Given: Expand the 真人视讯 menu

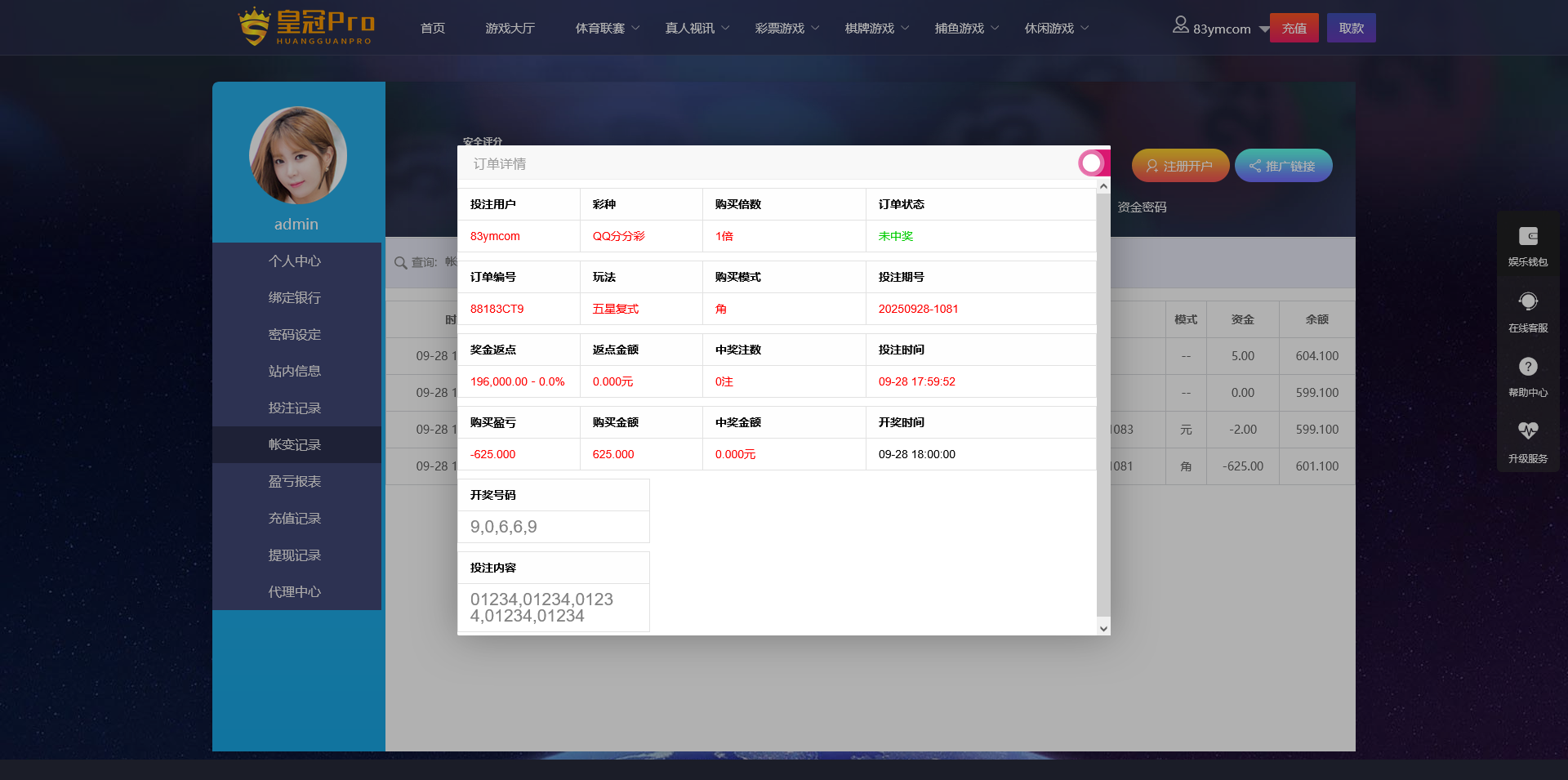Looking at the screenshot, I should [697, 29].
